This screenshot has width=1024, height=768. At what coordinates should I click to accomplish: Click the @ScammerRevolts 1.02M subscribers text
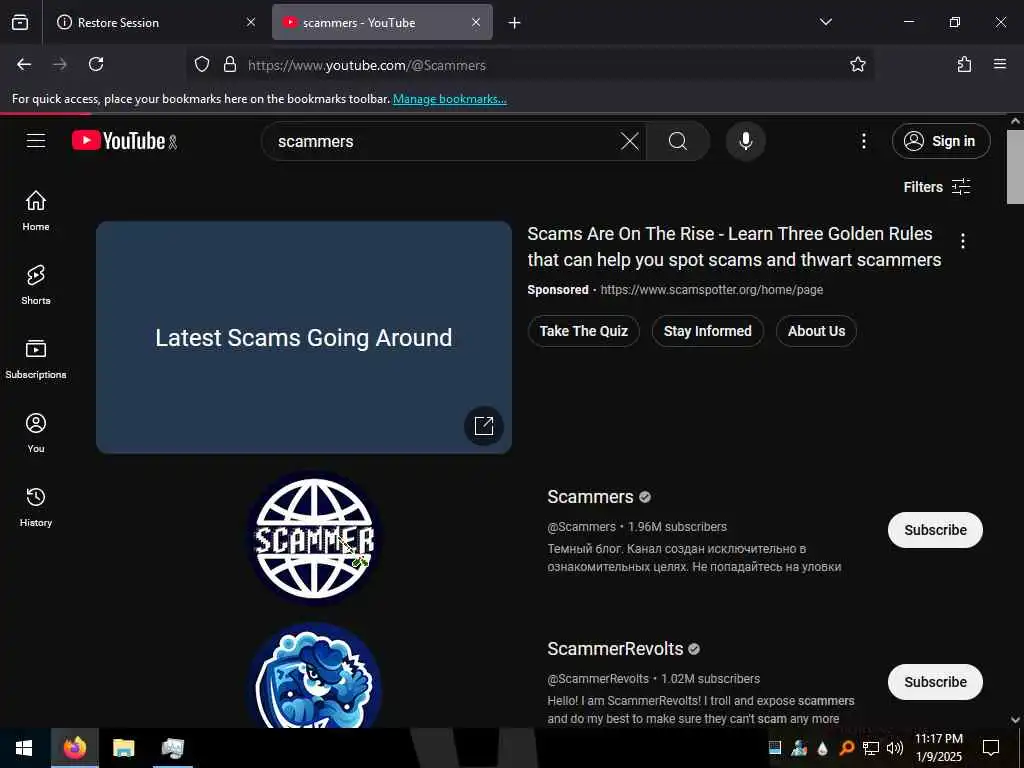point(653,679)
